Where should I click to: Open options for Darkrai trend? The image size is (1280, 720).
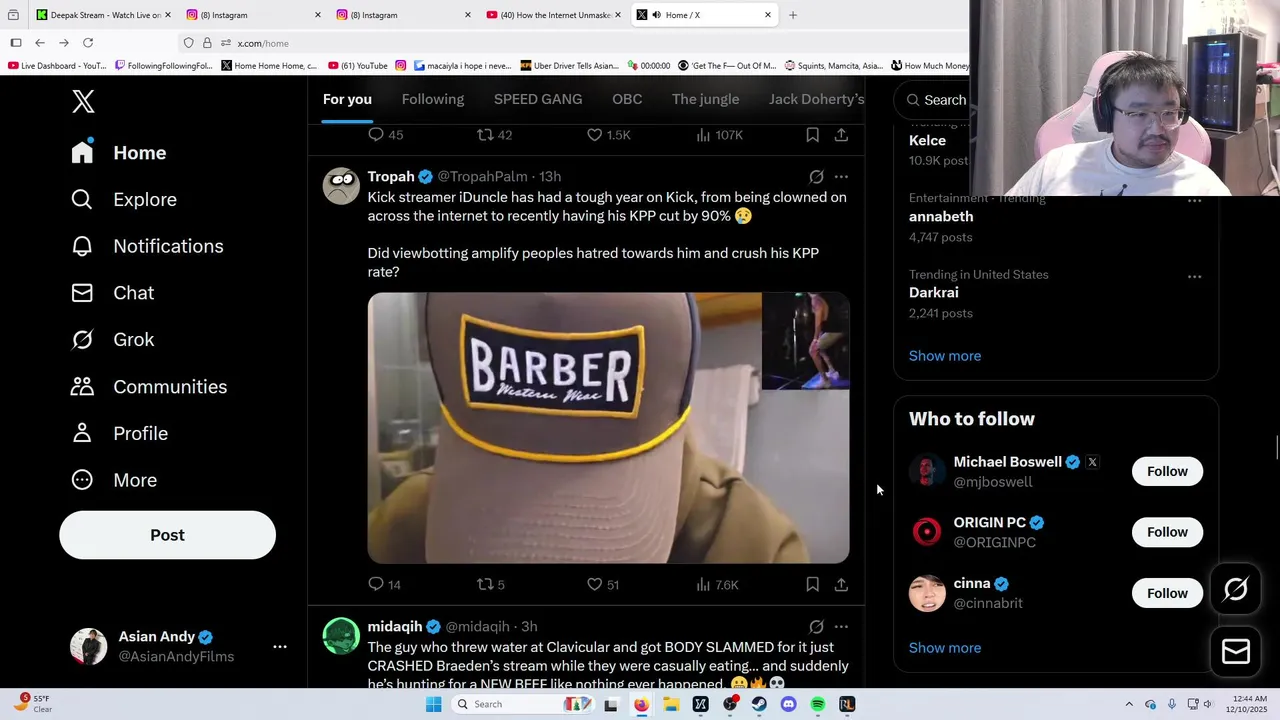[x=1194, y=276]
